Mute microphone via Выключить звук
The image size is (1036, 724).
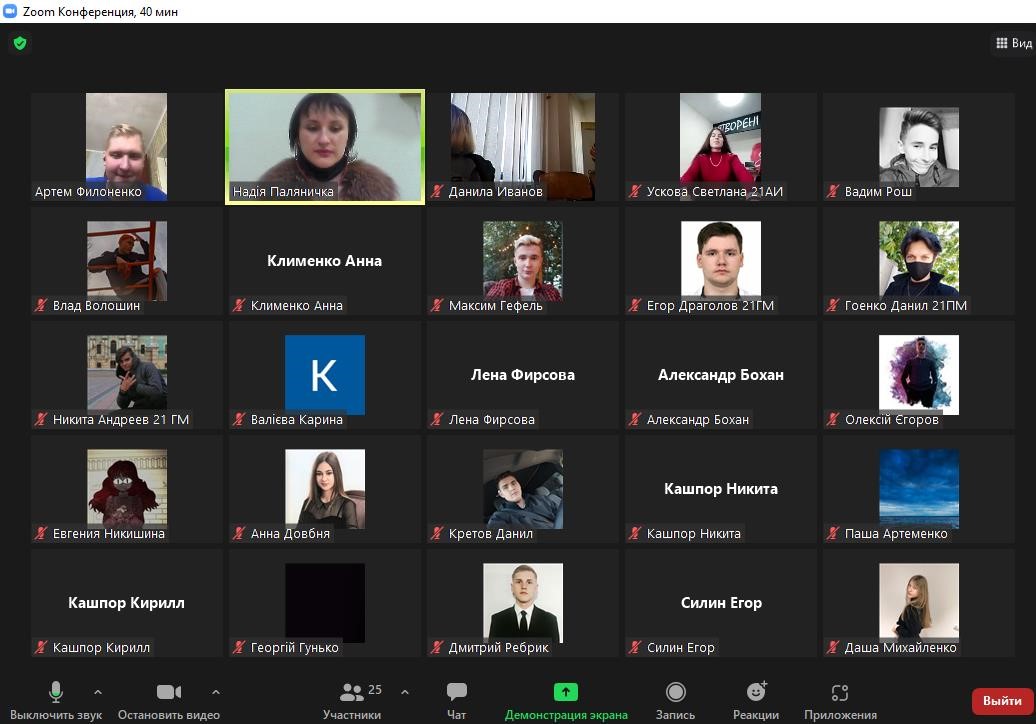pyautogui.click(x=56, y=701)
